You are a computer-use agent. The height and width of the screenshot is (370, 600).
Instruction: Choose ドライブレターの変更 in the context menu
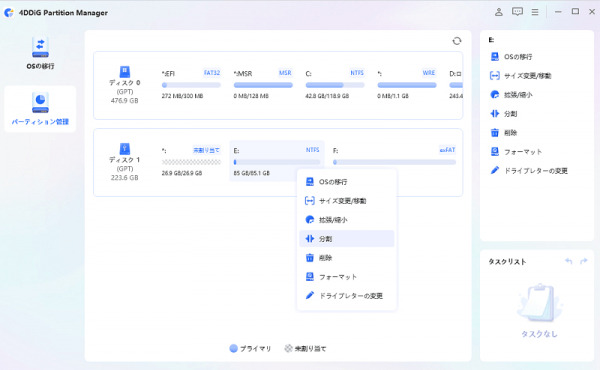pyautogui.click(x=347, y=295)
